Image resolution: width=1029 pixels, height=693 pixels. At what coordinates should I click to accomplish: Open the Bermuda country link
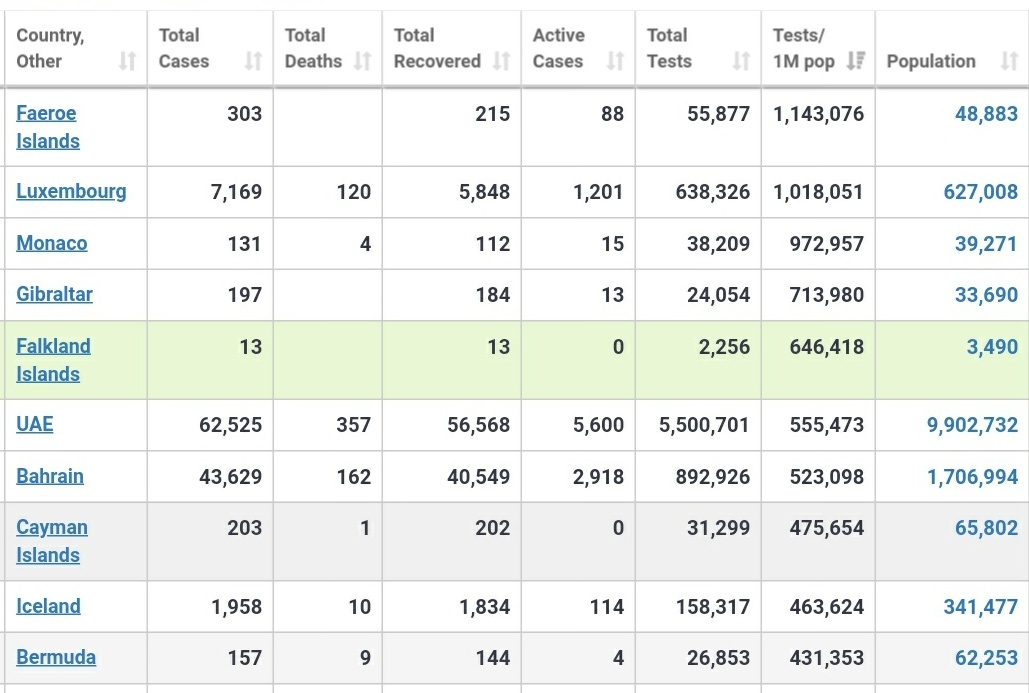pyautogui.click(x=56, y=657)
